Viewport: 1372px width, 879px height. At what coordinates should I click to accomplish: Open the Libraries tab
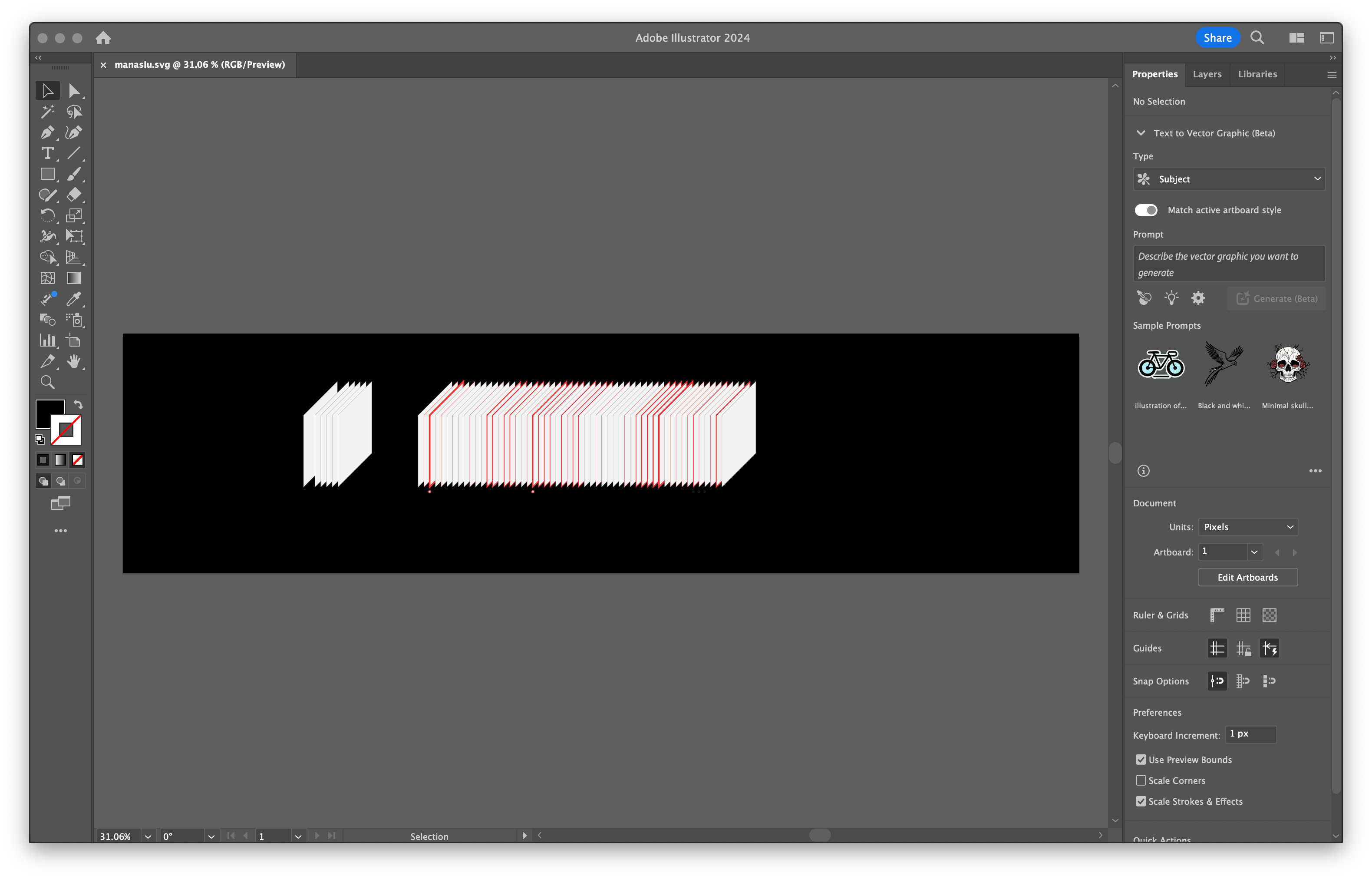tap(1257, 74)
